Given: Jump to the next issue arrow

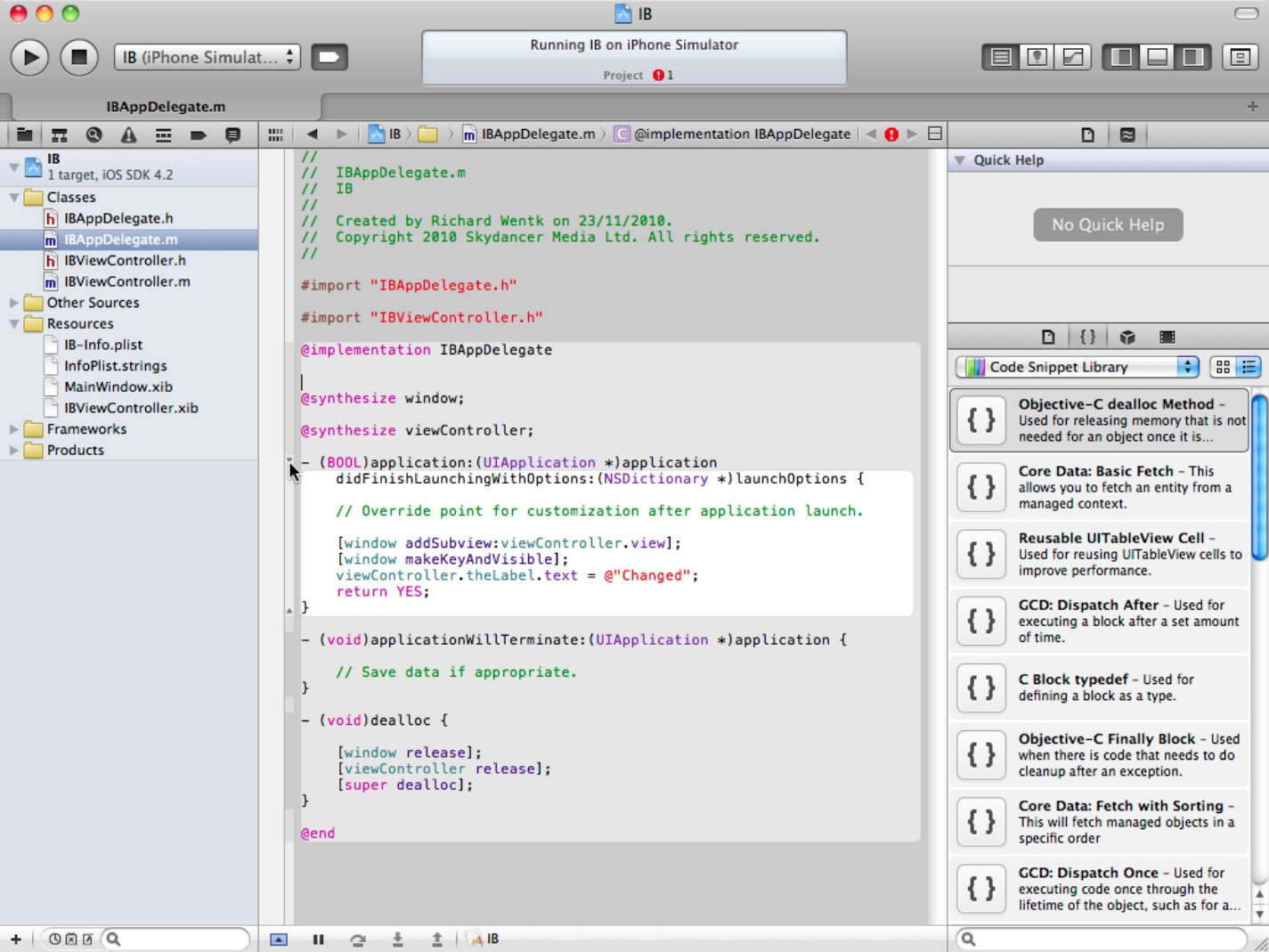Looking at the screenshot, I should tap(912, 134).
